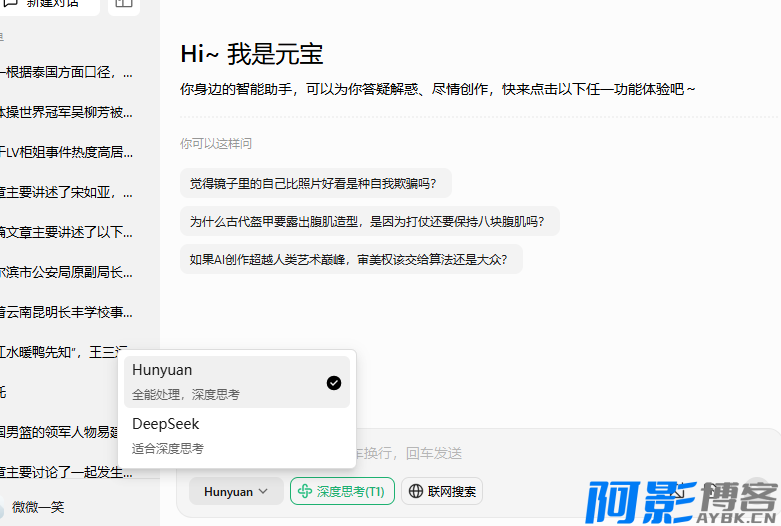
Task: Open history chat 体操世界冠军吴柳芳被...
Action: pyautogui.click(x=67, y=113)
